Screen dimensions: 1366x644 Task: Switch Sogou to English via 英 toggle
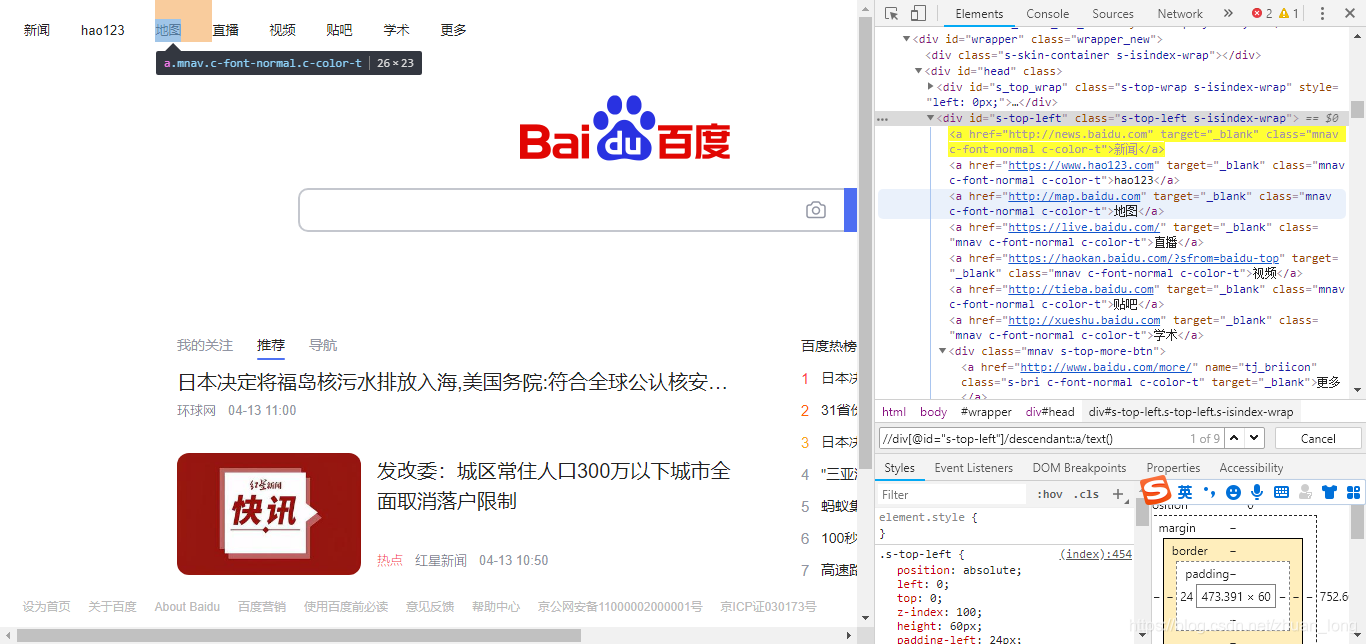point(1185,491)
